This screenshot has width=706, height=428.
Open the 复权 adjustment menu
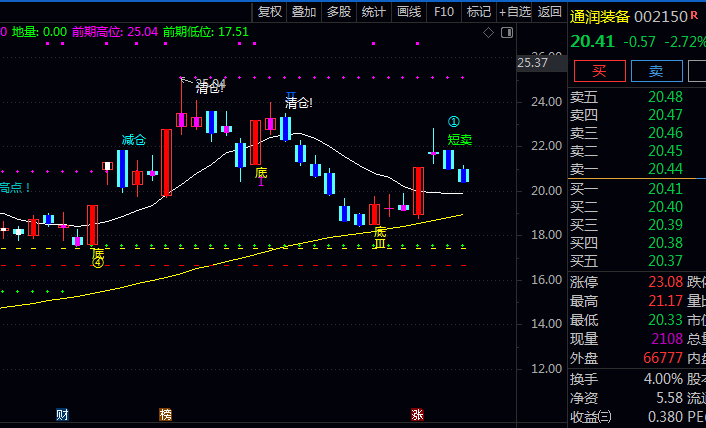270,12
